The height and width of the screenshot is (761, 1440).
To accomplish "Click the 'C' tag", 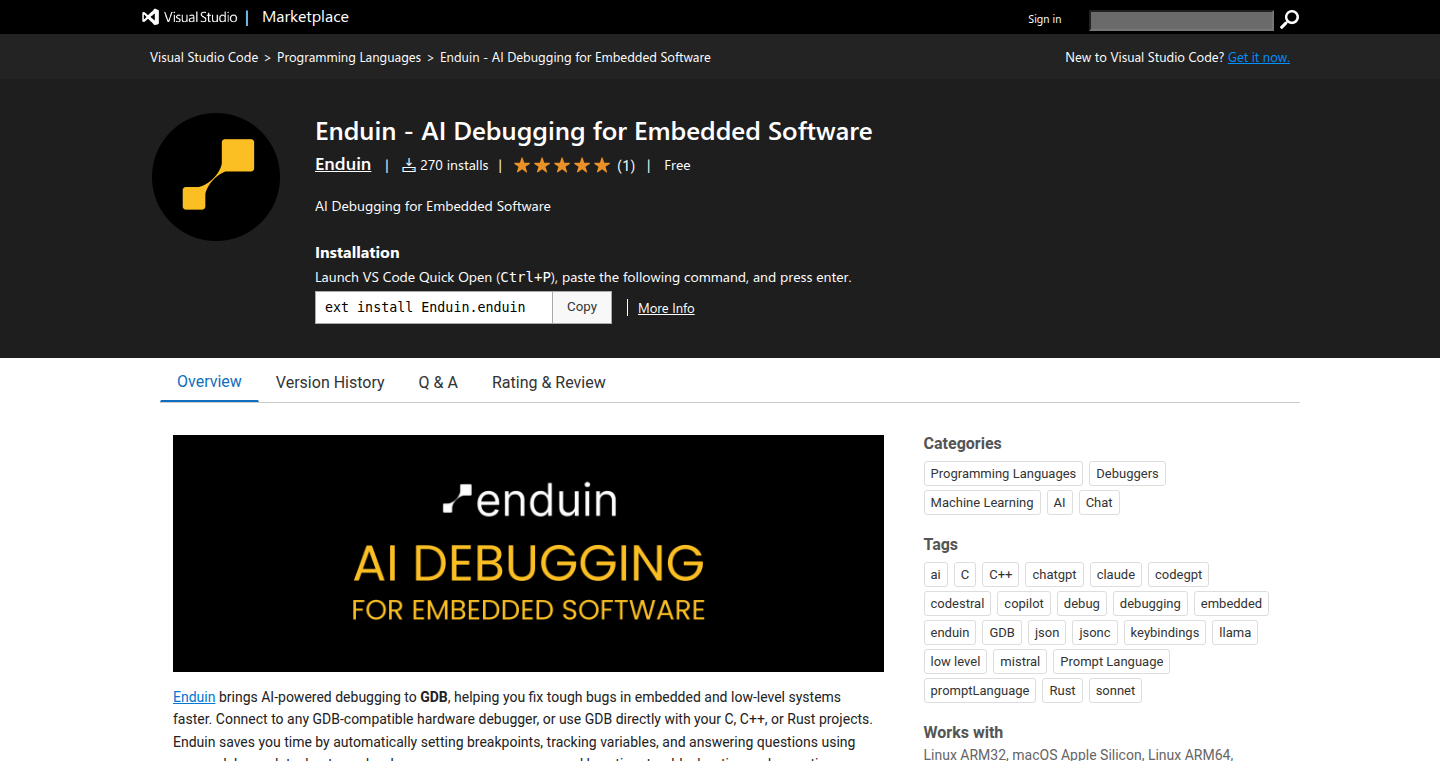I will [965, 575].
